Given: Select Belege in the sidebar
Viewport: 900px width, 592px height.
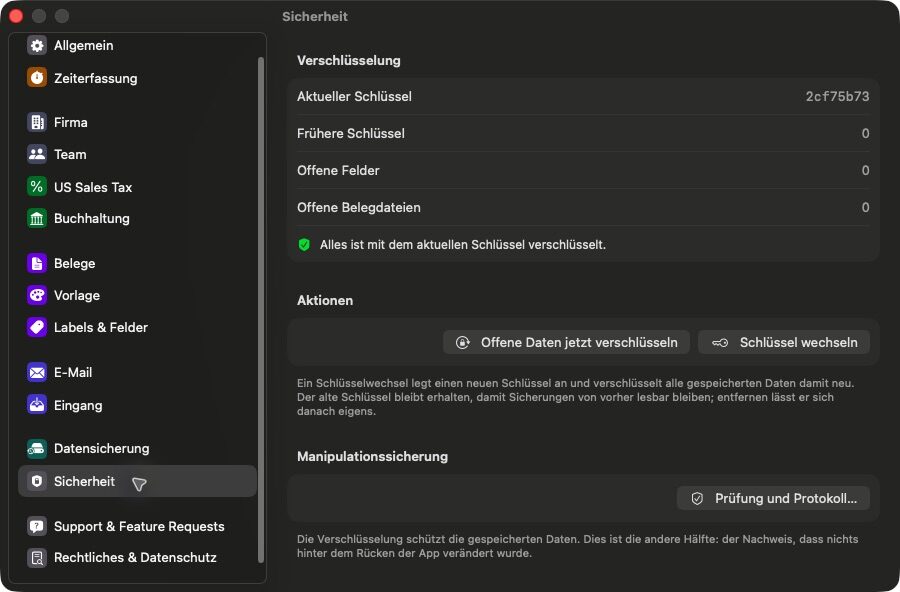Looking at the screenshot, I should pos(137,263).
